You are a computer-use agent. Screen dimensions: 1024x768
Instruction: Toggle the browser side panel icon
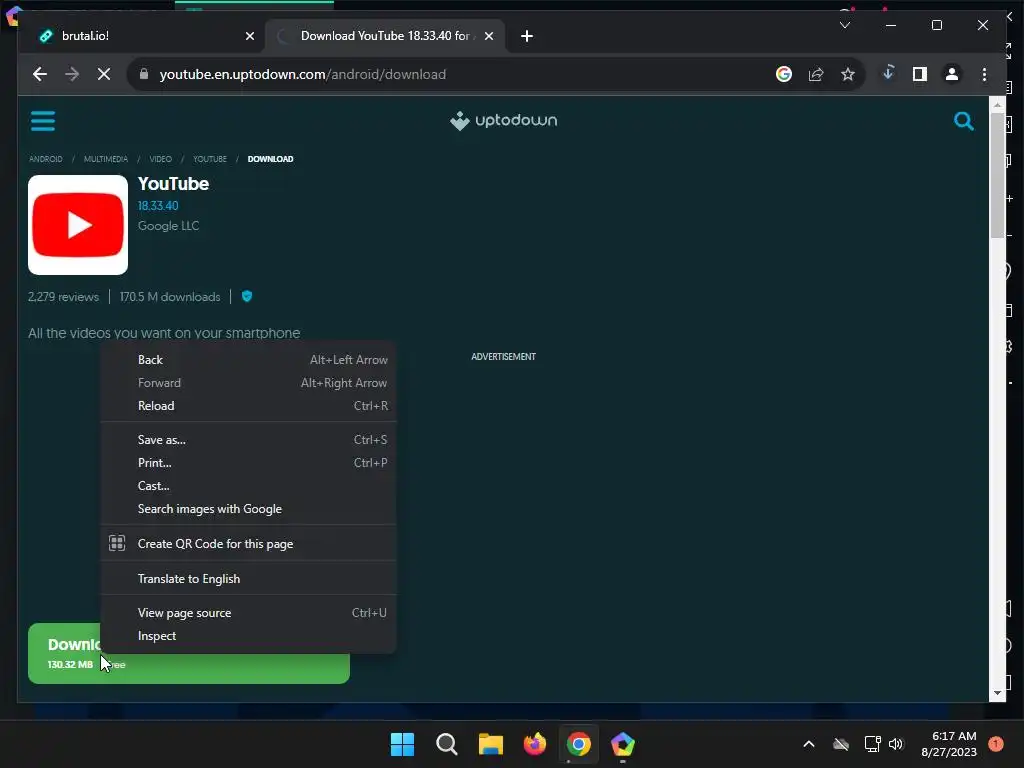point(920,74)
